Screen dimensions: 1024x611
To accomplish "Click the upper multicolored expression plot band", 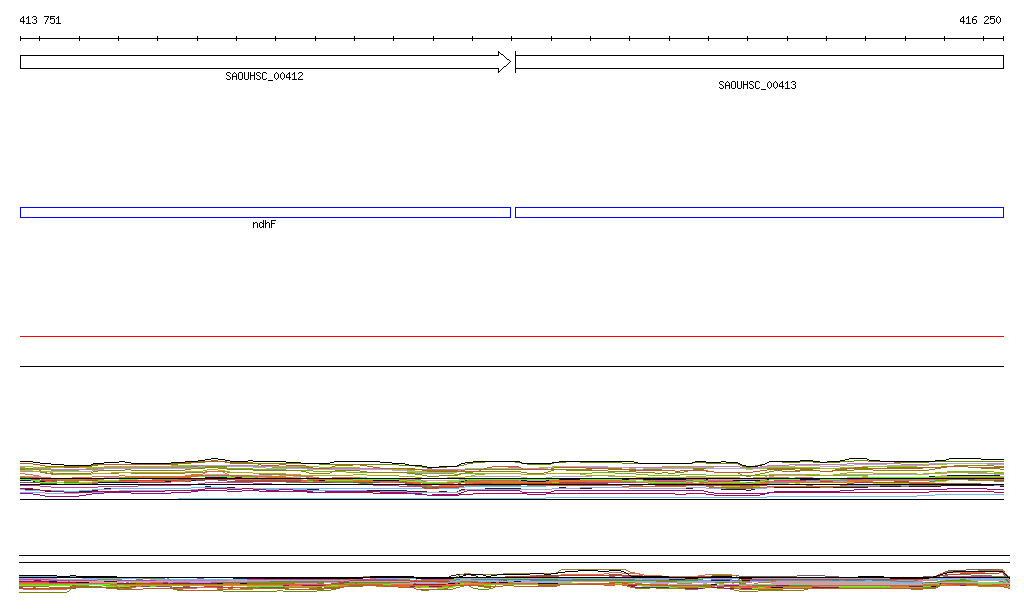I will click(512, 477).
